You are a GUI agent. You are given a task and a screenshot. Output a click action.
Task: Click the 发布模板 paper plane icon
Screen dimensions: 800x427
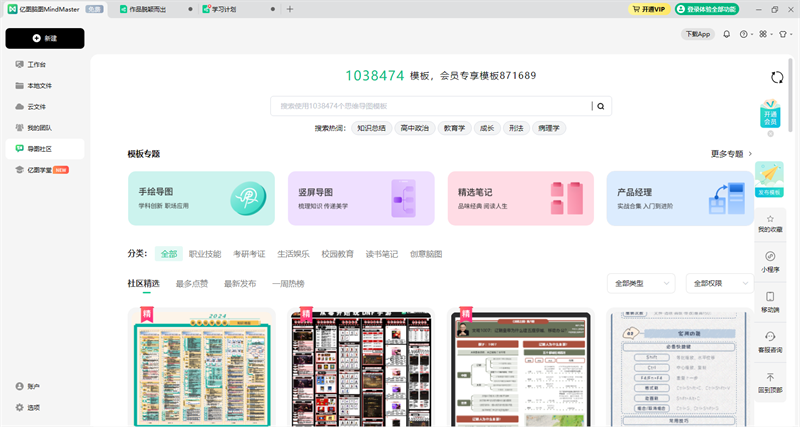coord(769,179)
